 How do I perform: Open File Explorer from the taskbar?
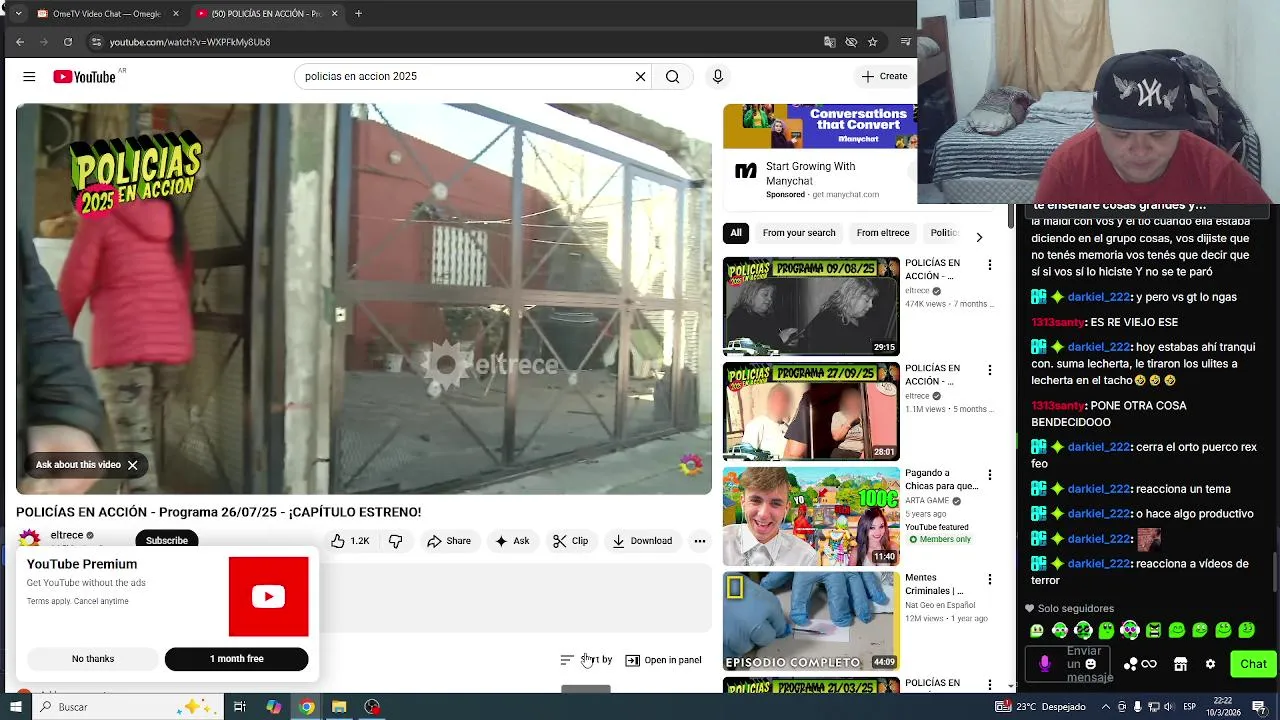339,707
